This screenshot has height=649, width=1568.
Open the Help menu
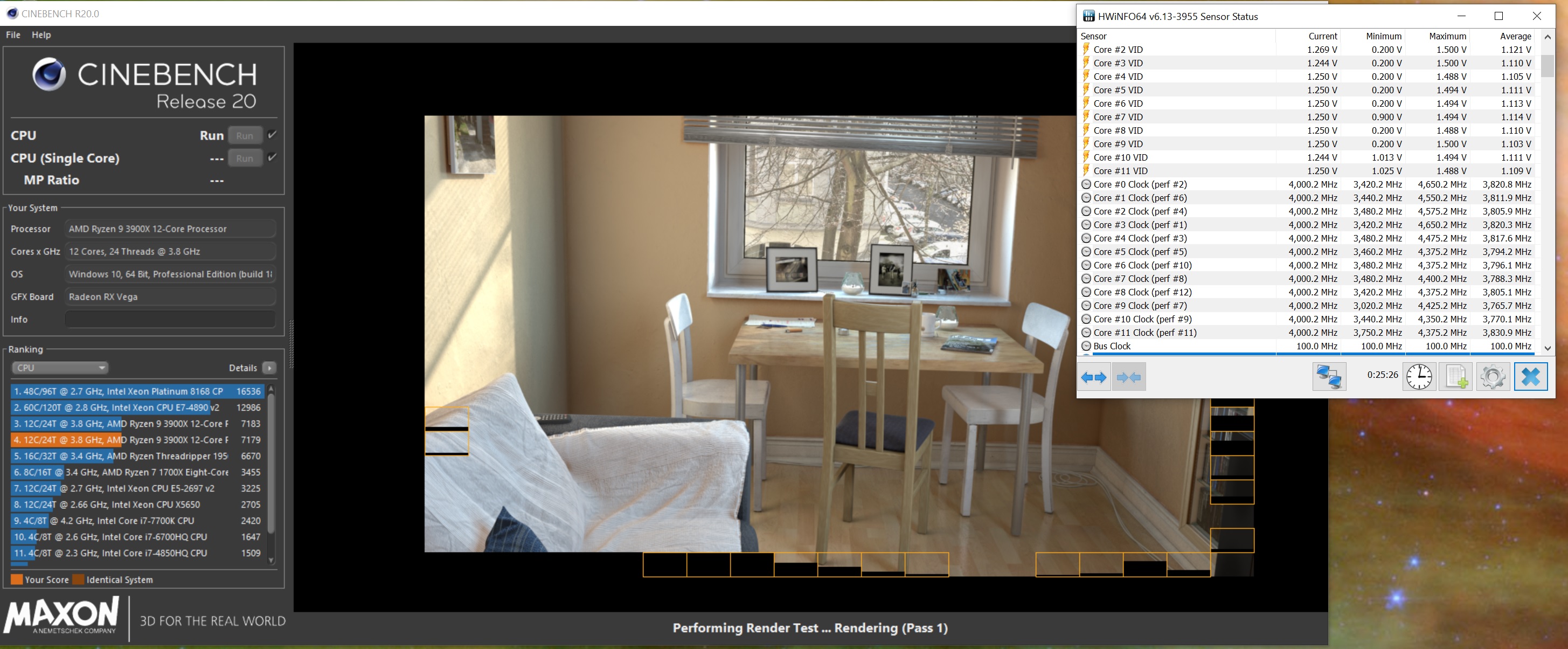point(41,34)
